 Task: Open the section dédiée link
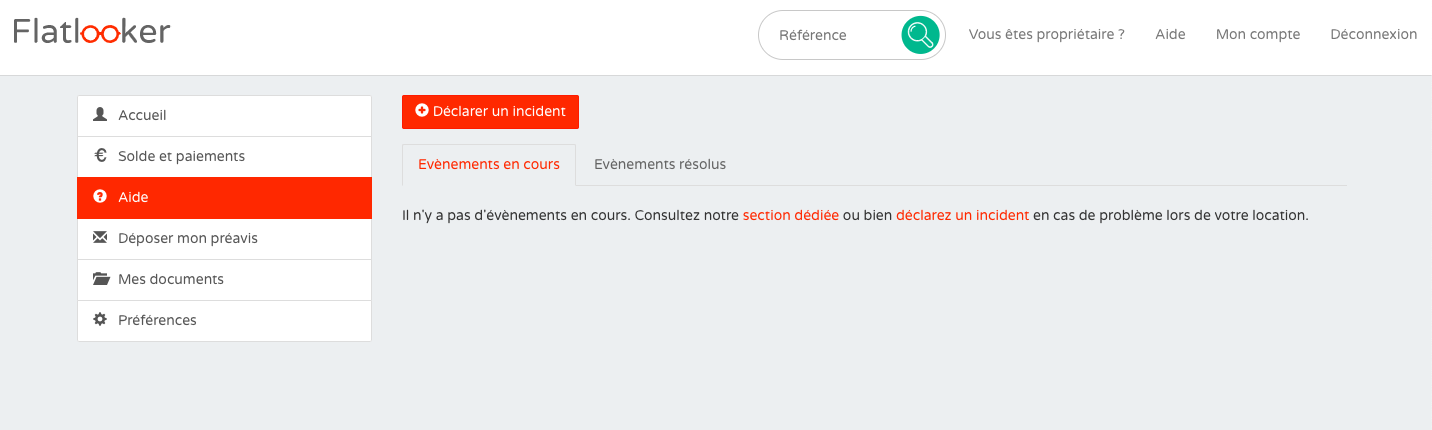click(790, 215)
